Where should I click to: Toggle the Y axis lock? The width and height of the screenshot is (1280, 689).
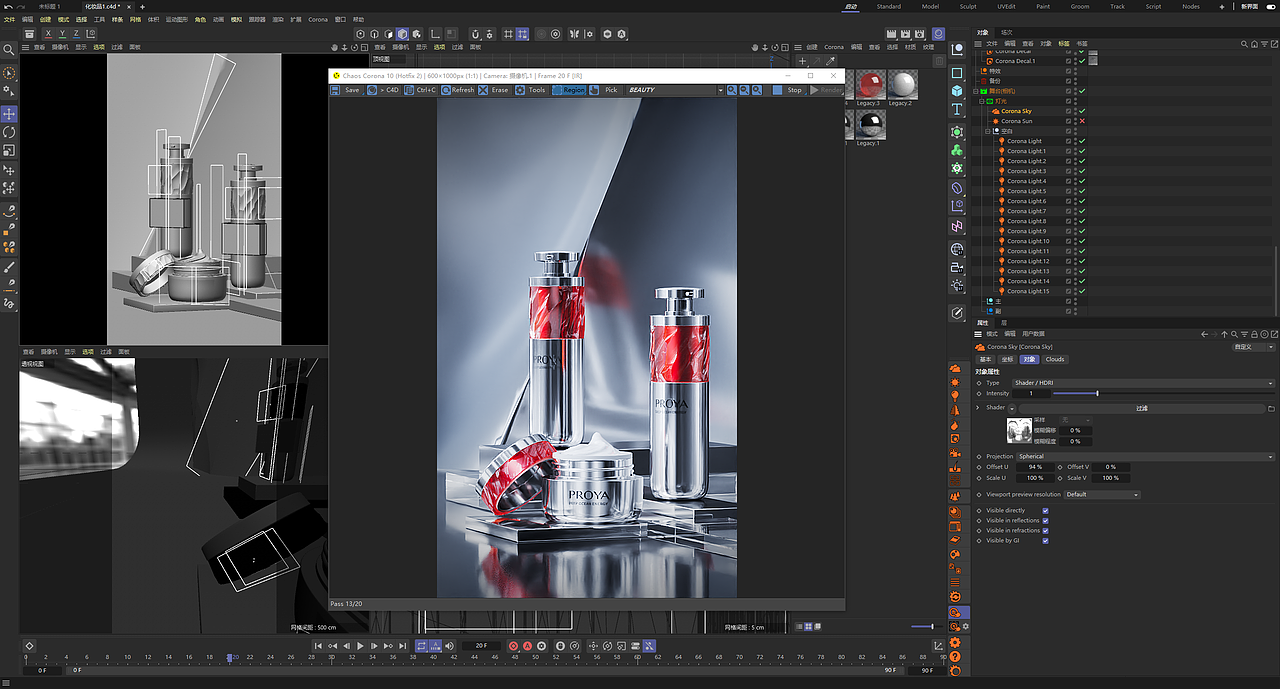pyautogui.click(x=62, y=34)
